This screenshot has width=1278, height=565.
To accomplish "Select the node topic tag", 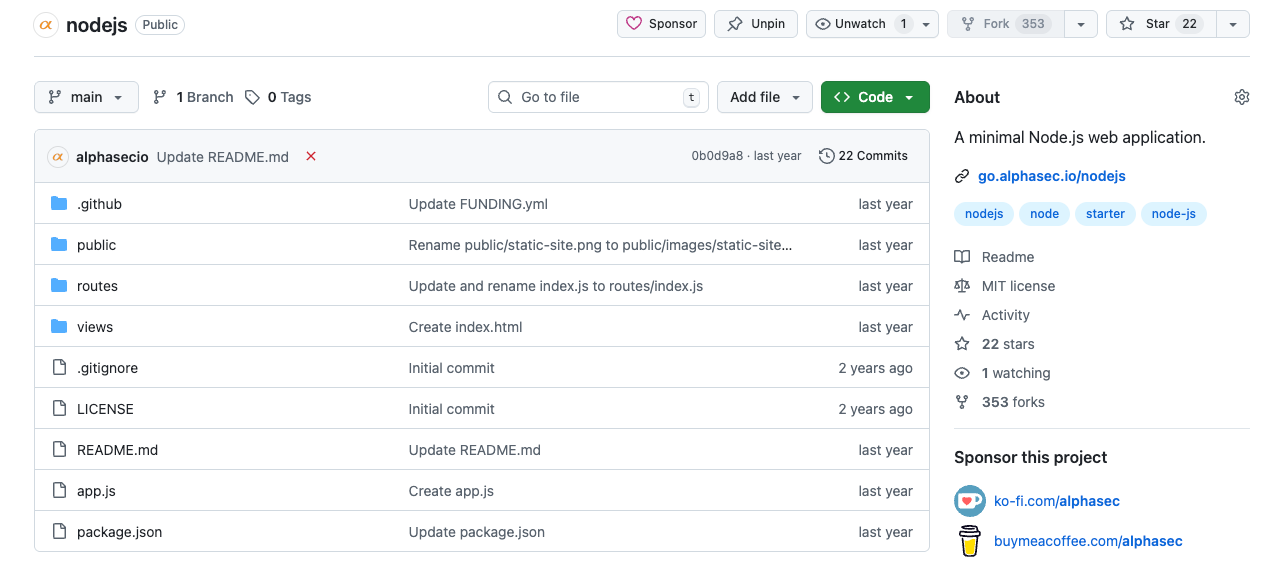I will (x=1044, y=214).
